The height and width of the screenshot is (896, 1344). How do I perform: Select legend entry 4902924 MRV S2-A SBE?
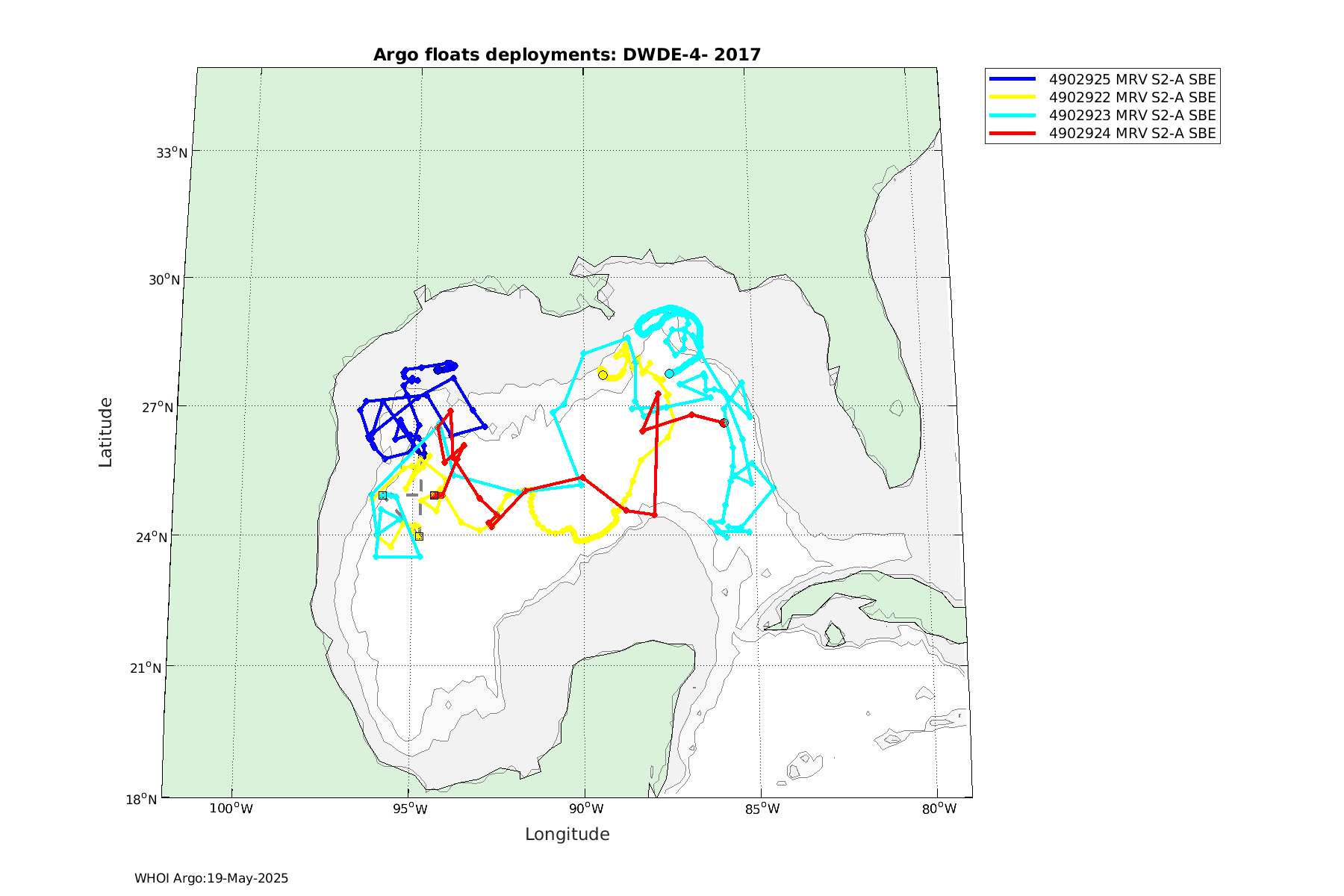pos(1102,134)
